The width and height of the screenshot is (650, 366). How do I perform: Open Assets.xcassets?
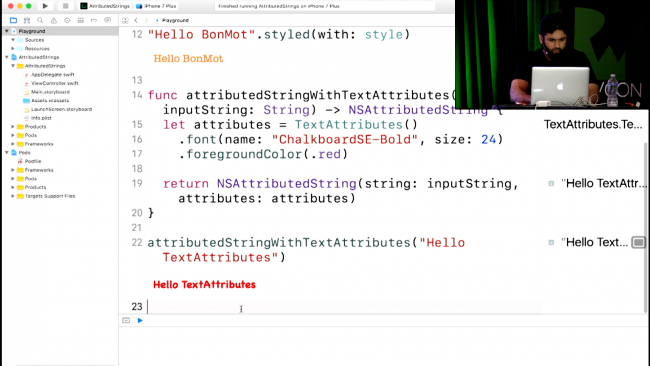(x=50, y=101)
